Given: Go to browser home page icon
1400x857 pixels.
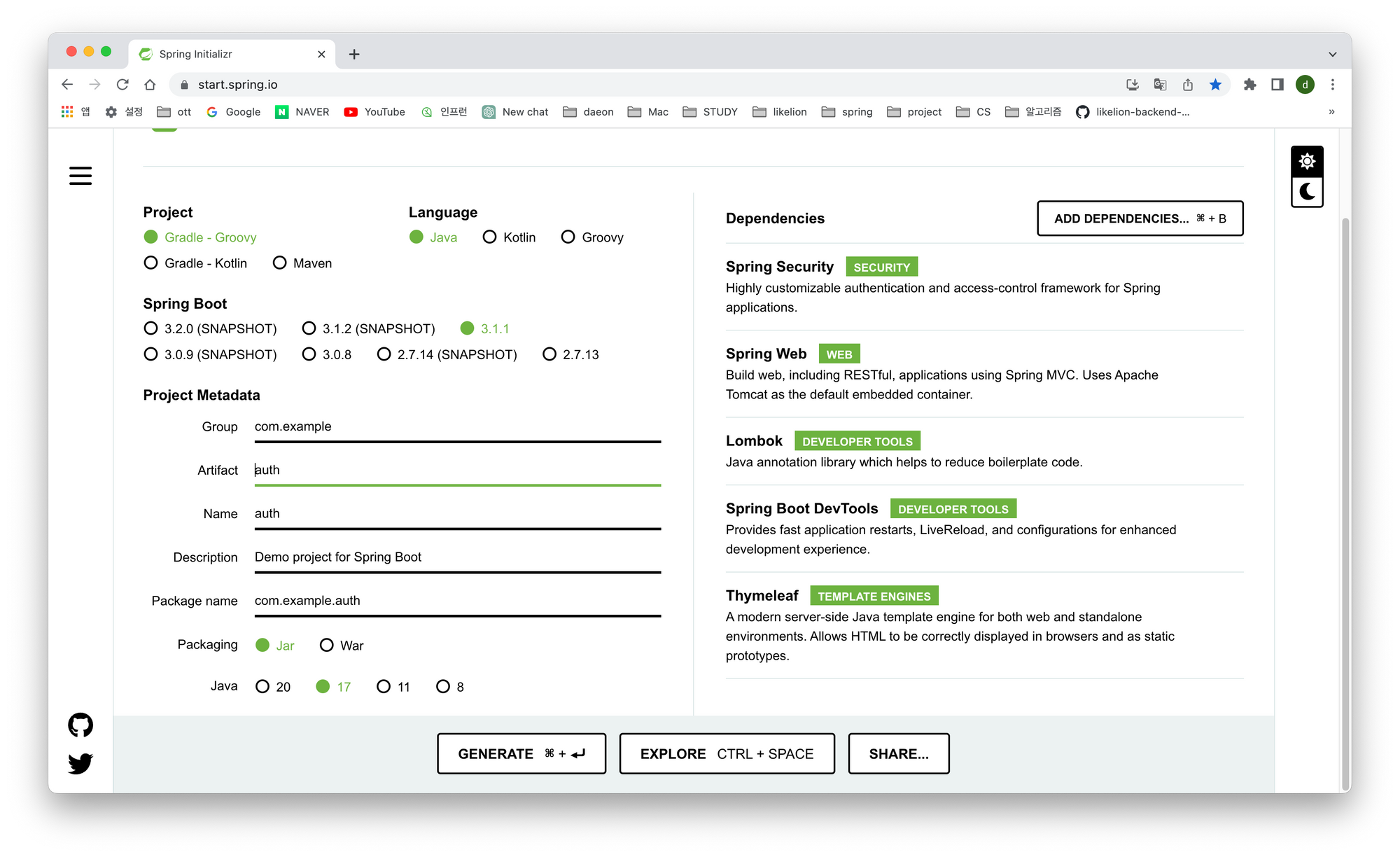Looking at the screenshot, I should pyautogui.click(x=150, y=85).
